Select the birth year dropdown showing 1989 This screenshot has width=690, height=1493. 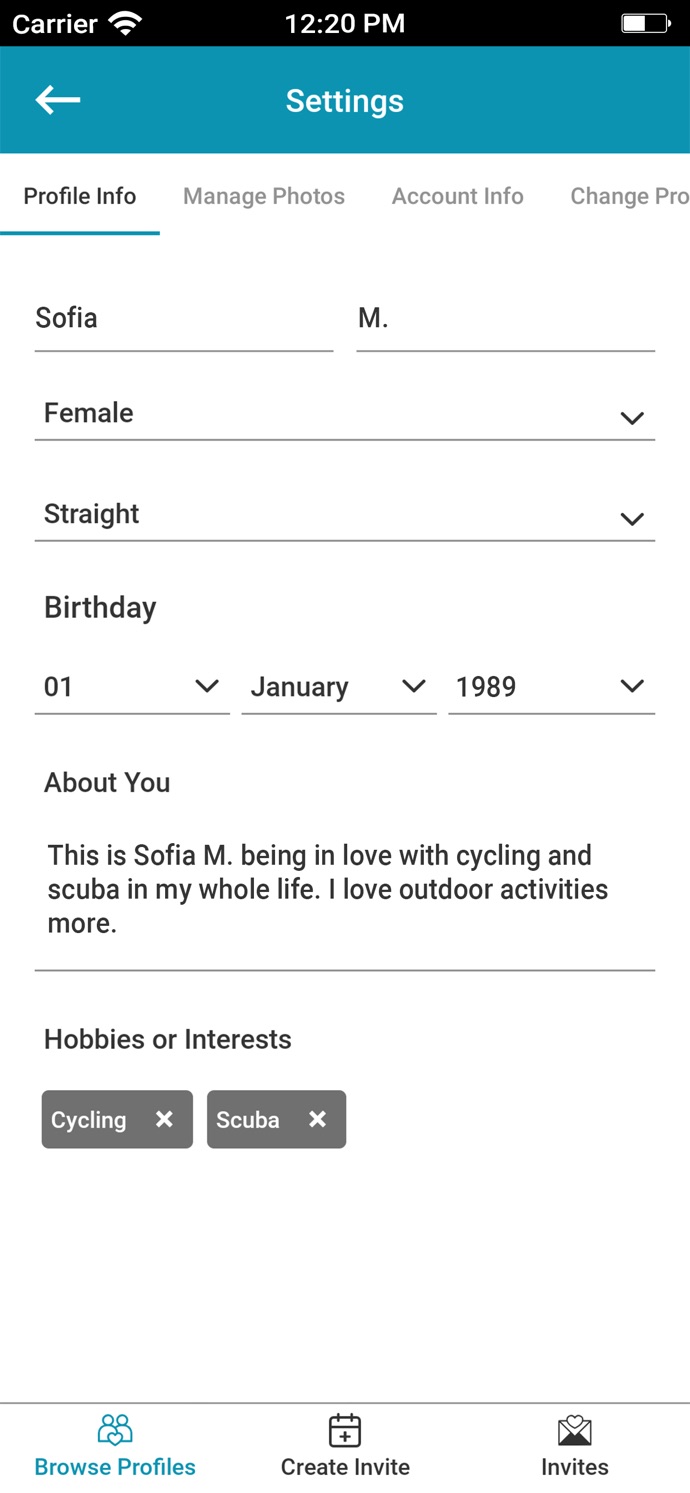click(x=550, y=687)
